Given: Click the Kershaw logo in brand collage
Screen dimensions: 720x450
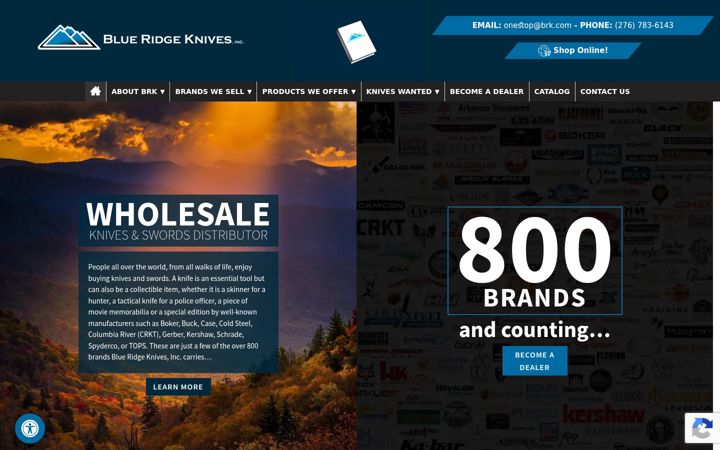Looking at the screenshot, I should (x=603, y=414).
